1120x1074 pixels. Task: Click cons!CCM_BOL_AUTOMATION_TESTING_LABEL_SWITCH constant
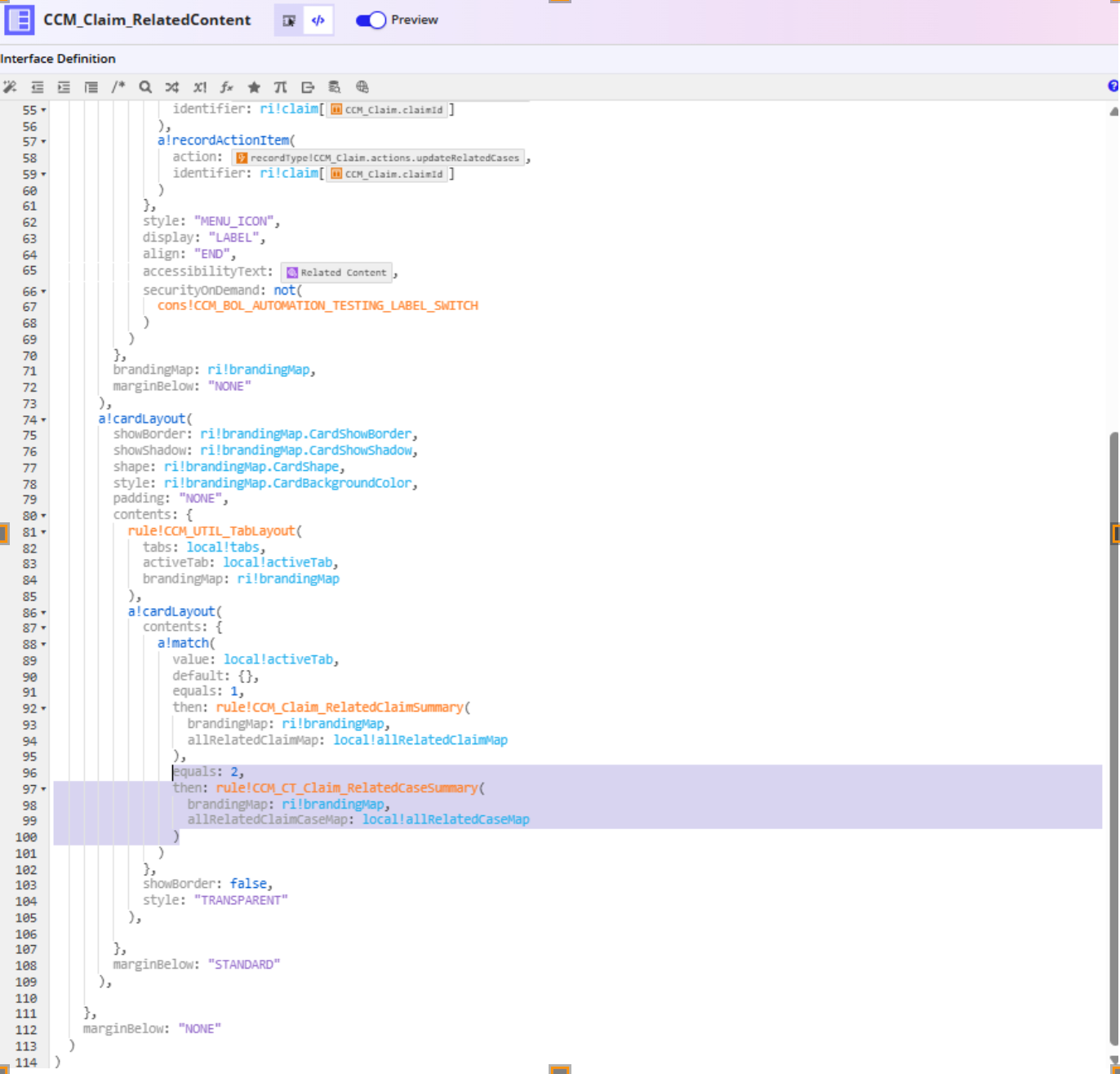click(318, 305)
